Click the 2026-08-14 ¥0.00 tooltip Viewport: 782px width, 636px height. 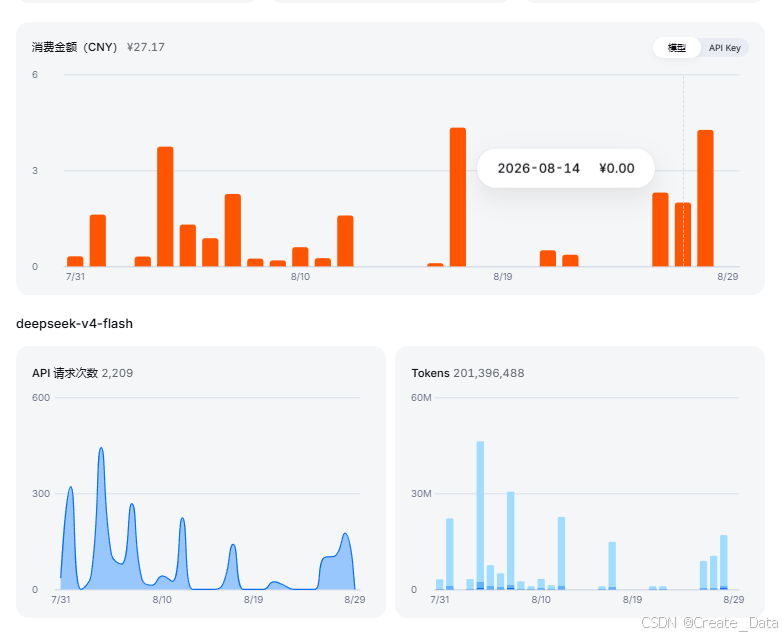(566, 168)
